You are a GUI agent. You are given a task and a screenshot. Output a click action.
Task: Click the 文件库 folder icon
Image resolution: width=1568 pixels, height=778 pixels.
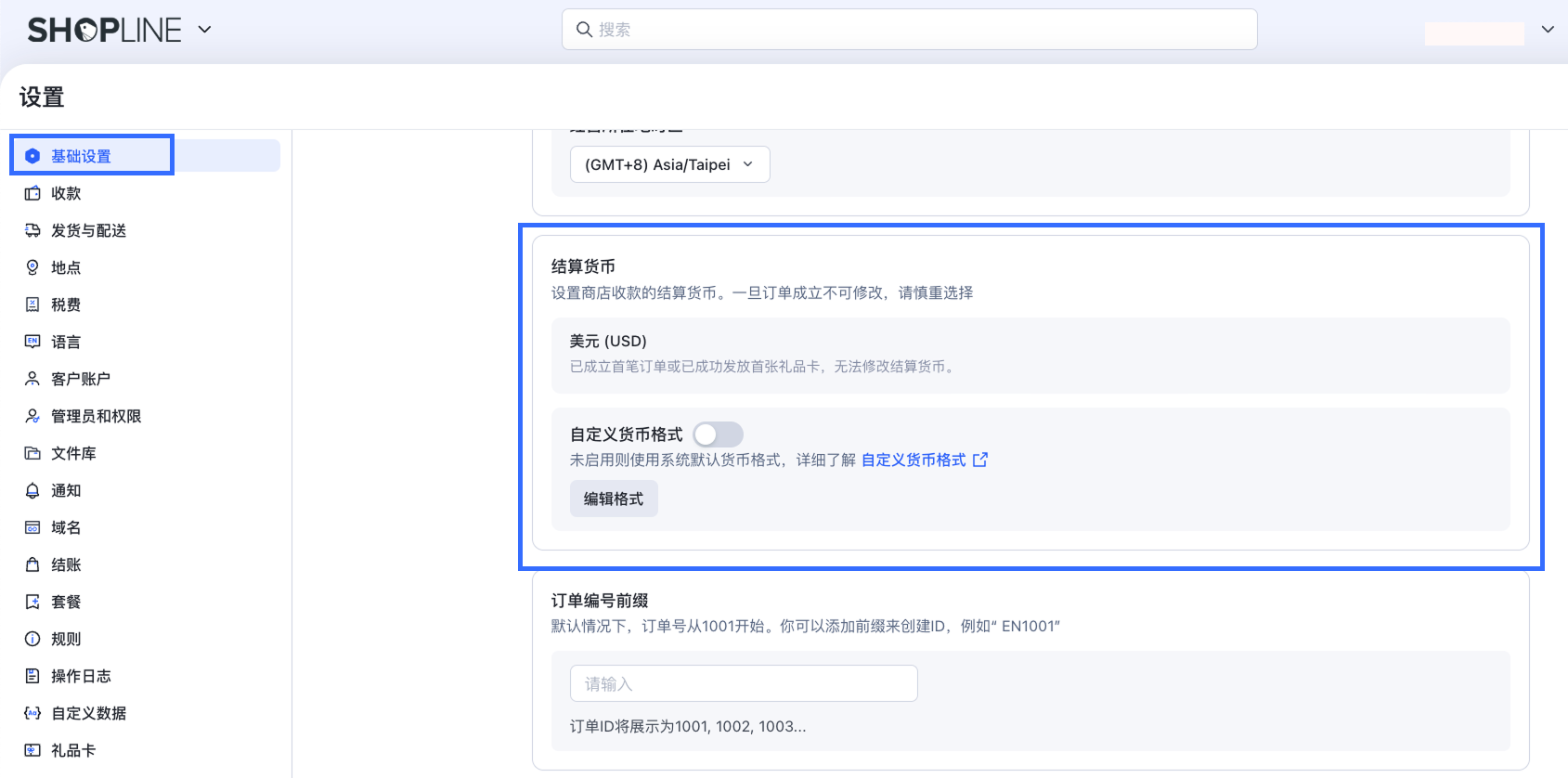(x=32, y=453)
